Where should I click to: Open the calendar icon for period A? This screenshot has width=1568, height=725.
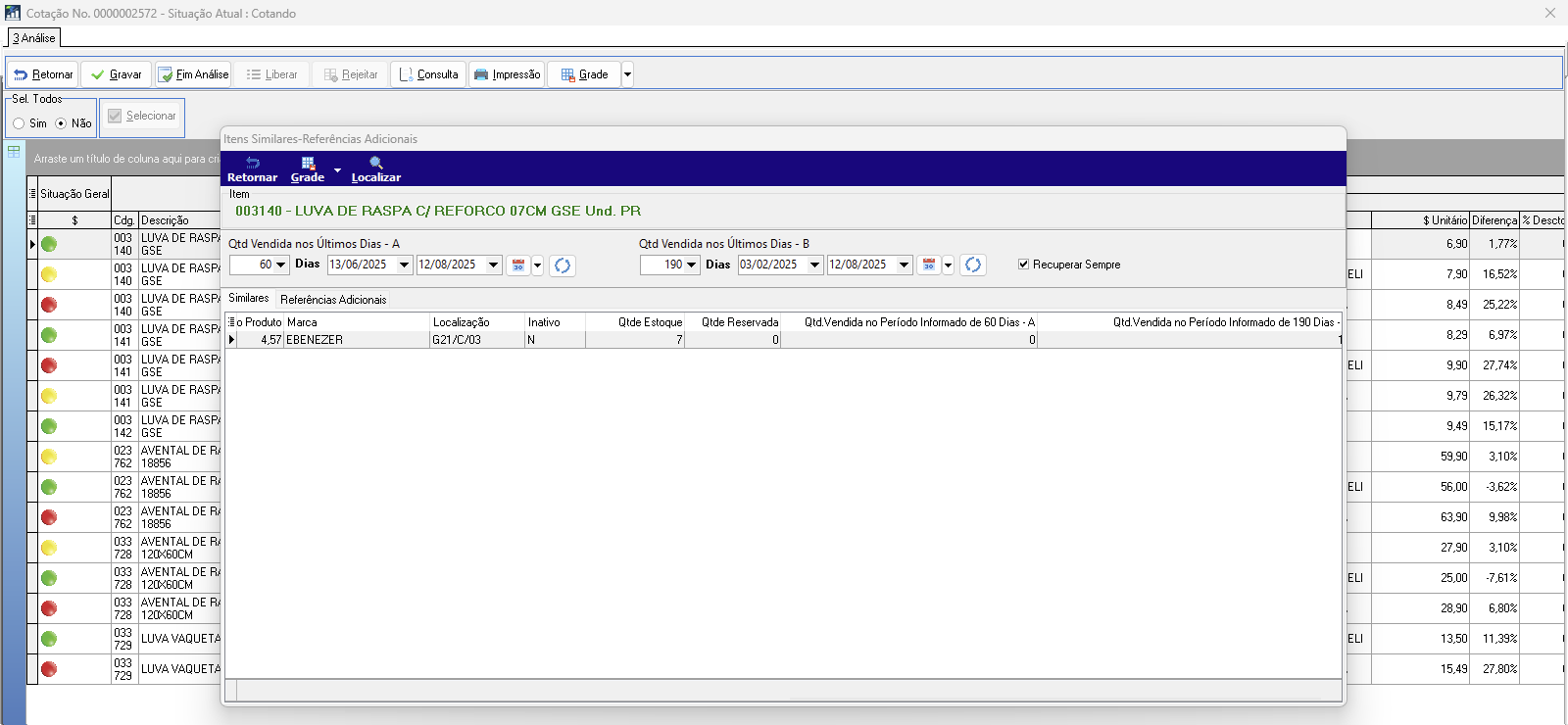point(518,266)
